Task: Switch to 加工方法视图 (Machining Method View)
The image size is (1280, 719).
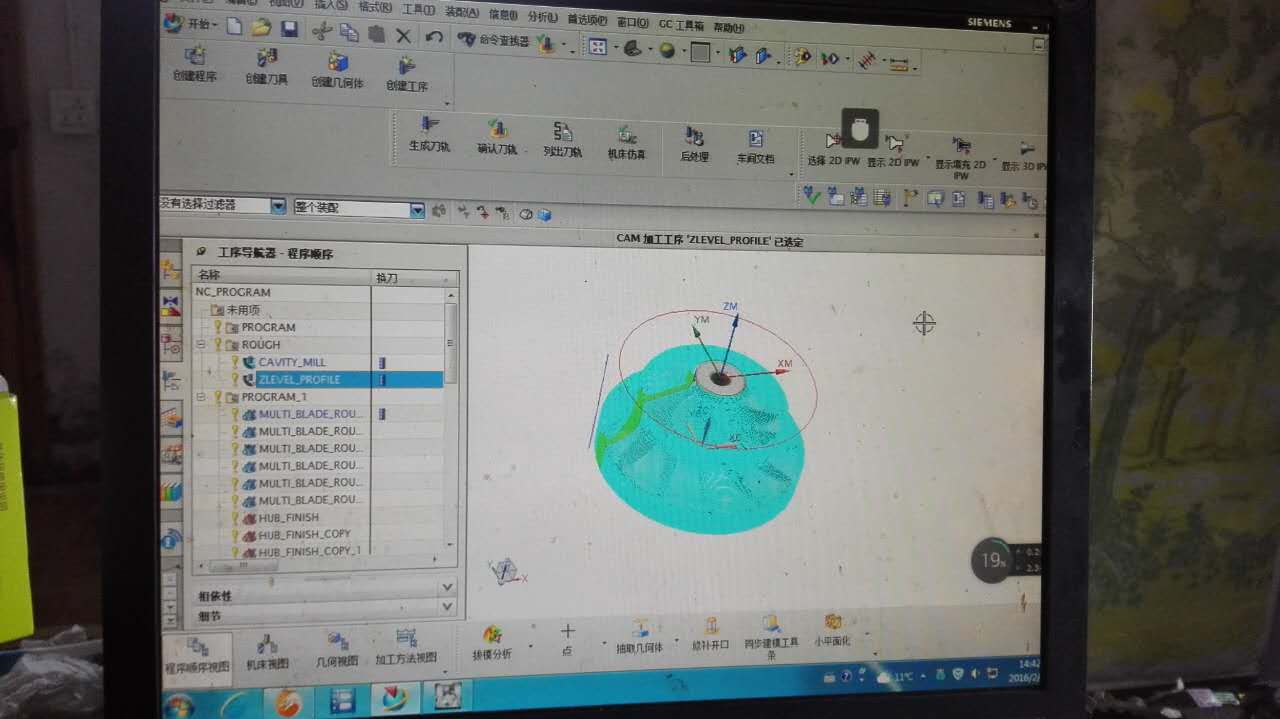Action: pos(406,648)
